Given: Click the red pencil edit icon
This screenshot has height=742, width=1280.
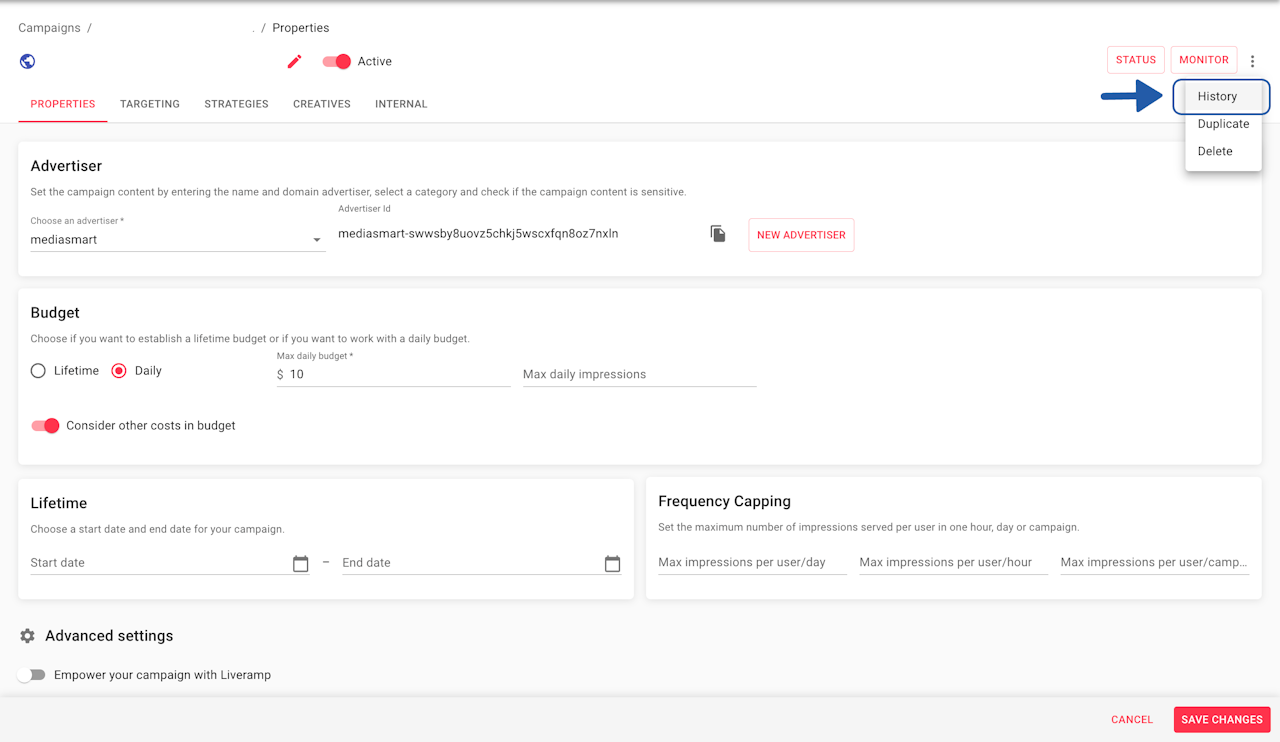Looking at the screenshot, I should pos(294,61).
